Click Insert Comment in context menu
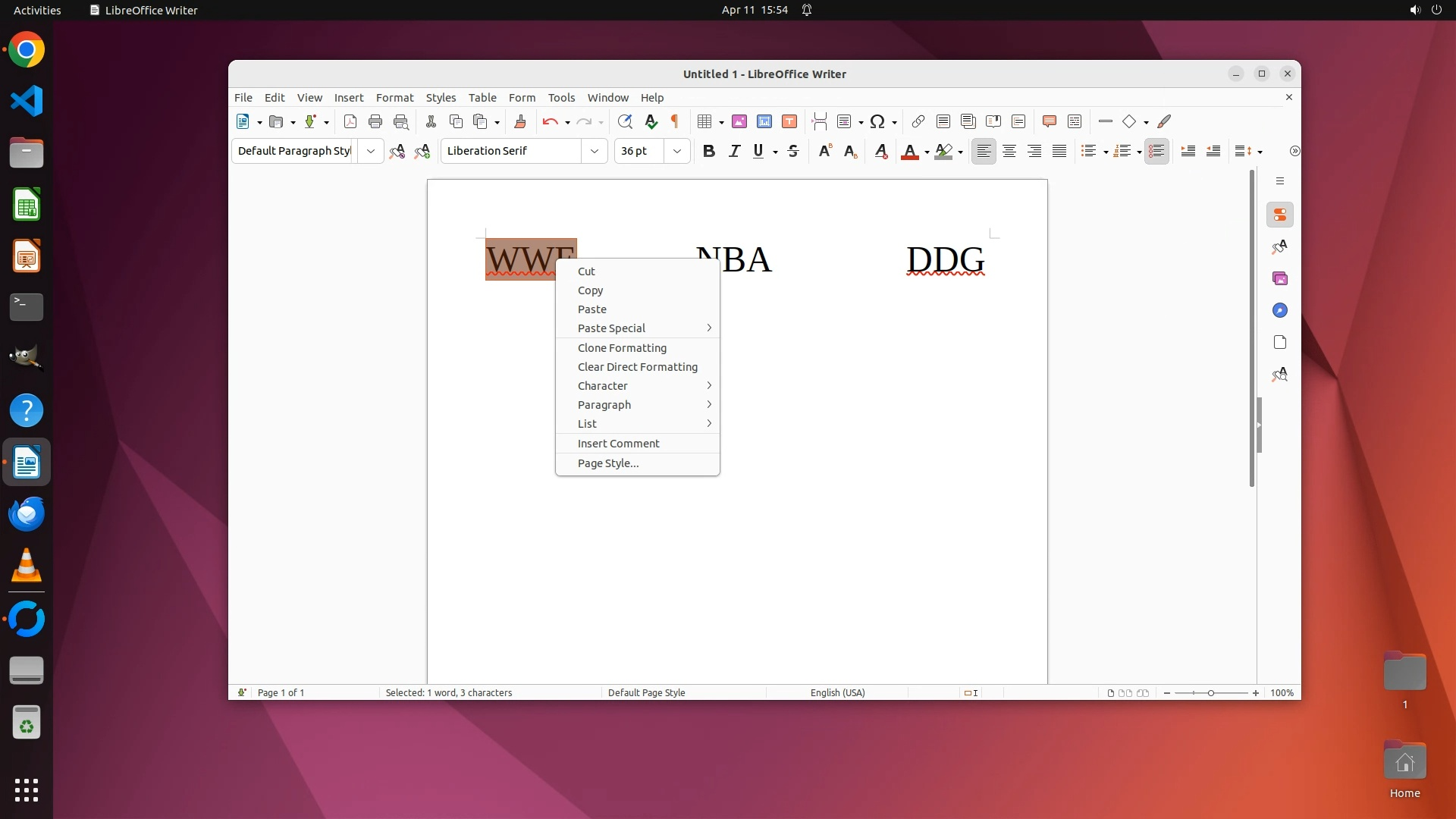The height and width of the screenshot is (819, 1456). [618, 444]
